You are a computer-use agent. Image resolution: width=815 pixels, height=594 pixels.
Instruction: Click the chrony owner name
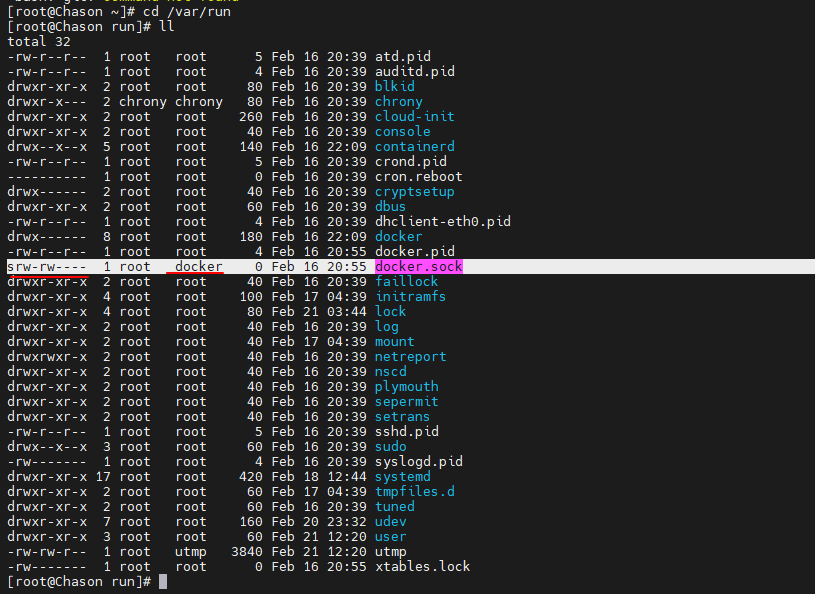point(143,102)
